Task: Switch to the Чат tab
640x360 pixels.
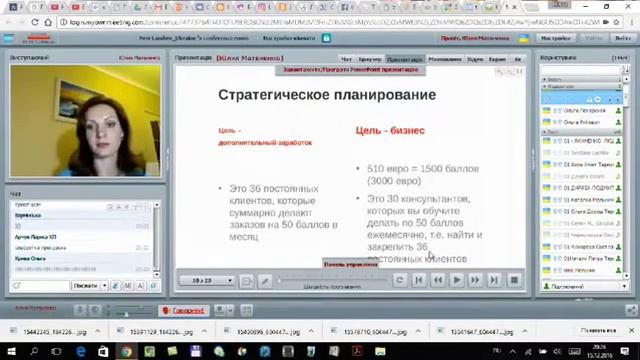Action: [x=346, y=59]
